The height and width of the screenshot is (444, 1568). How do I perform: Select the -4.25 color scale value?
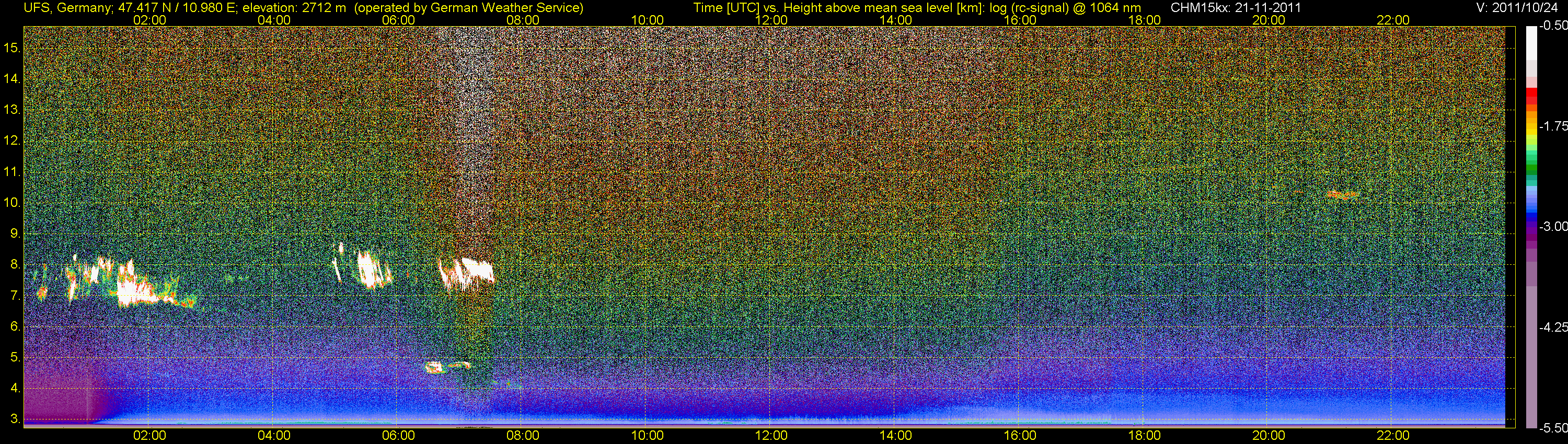point(1553,327)
